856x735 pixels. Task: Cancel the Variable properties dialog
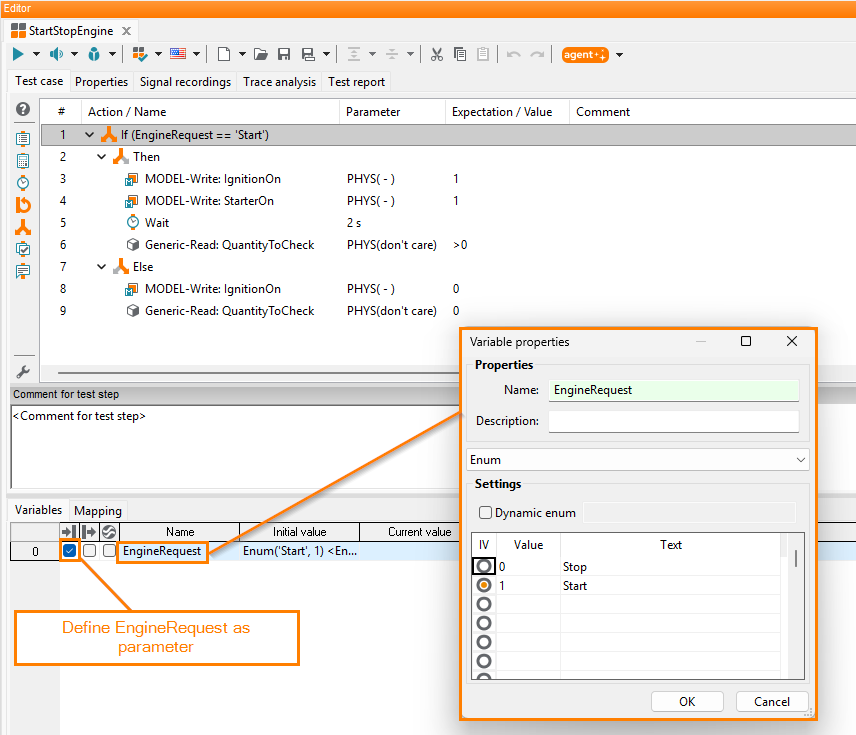[771, 702]
